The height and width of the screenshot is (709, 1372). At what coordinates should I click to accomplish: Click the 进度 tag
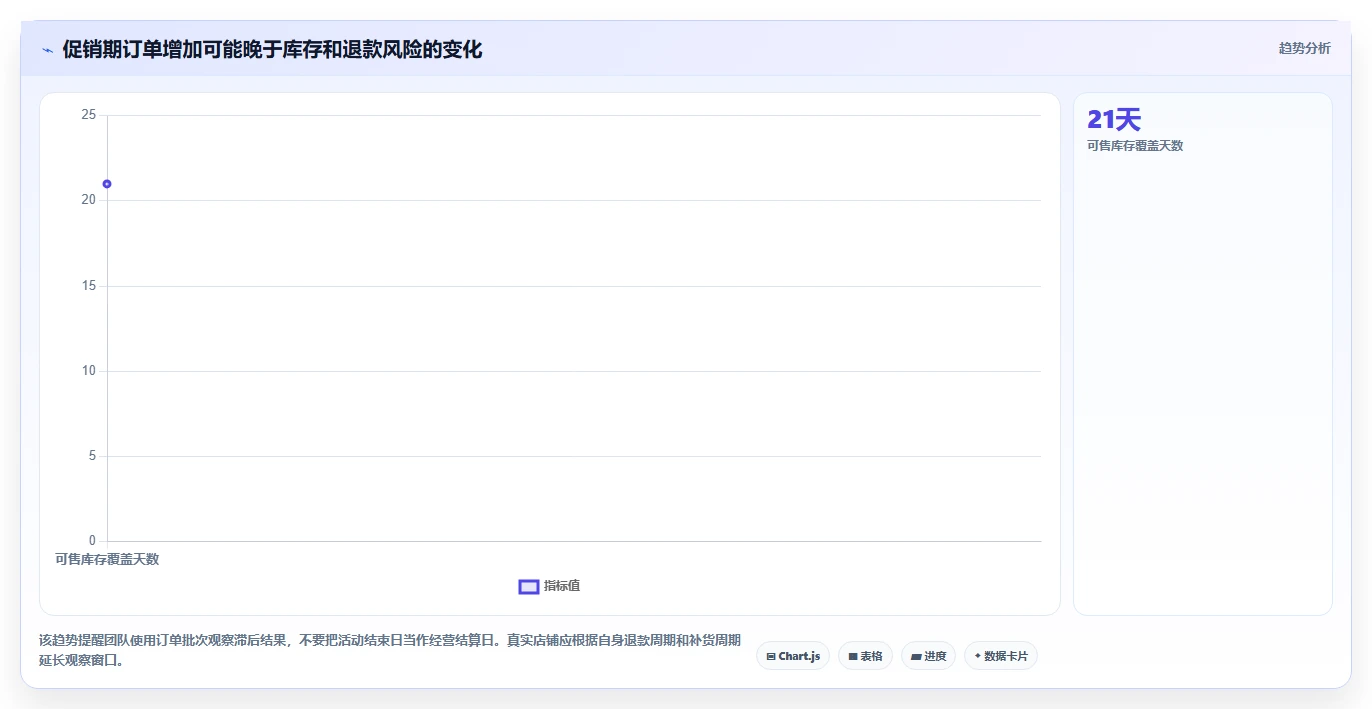928,656
